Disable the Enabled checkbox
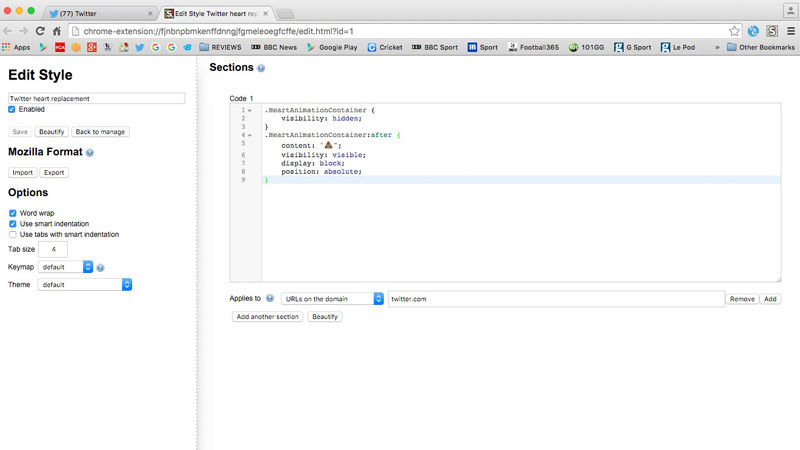The height and width of the screenshot is (450, 800). click(12, 110)
